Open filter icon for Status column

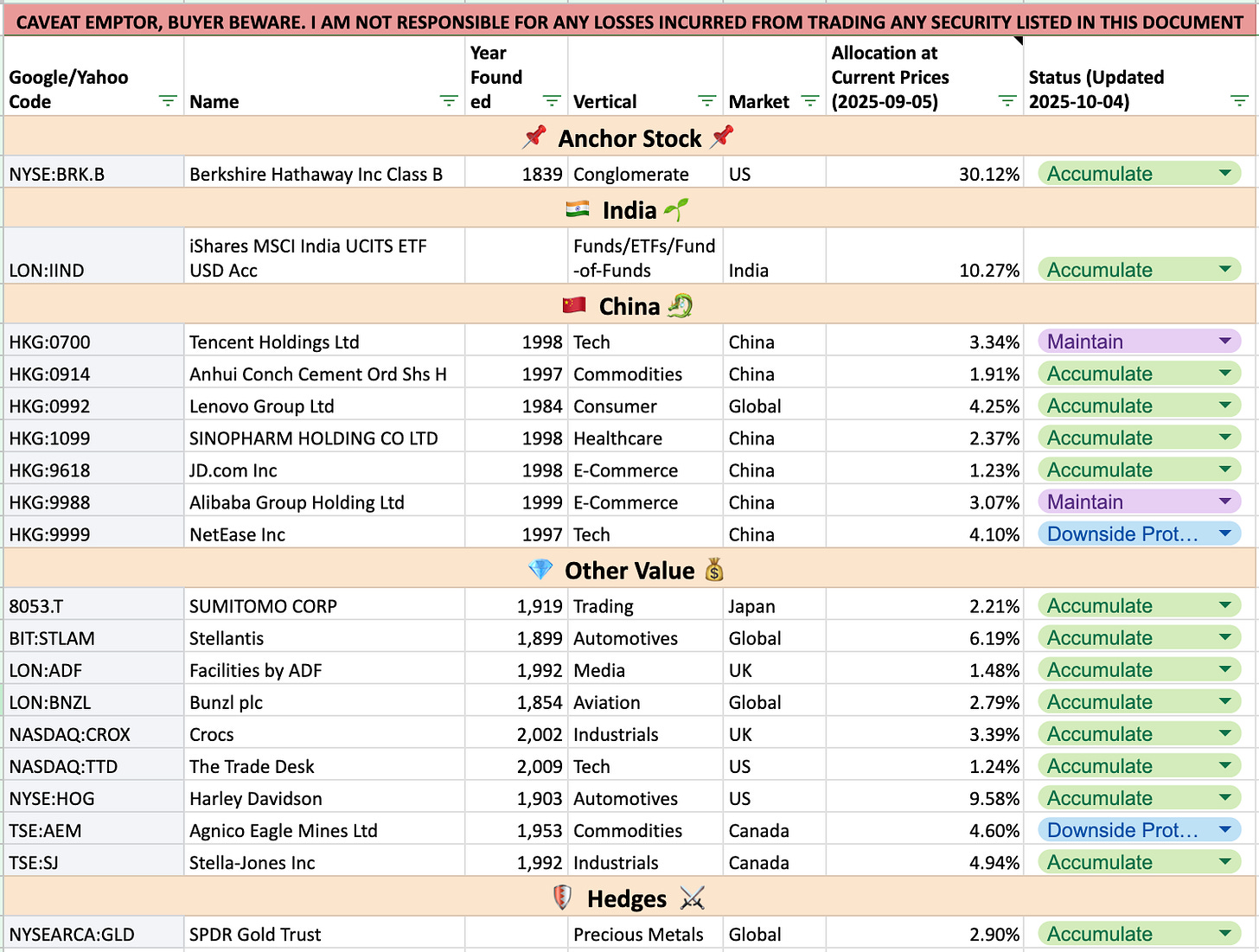[x=1239, y=101]
